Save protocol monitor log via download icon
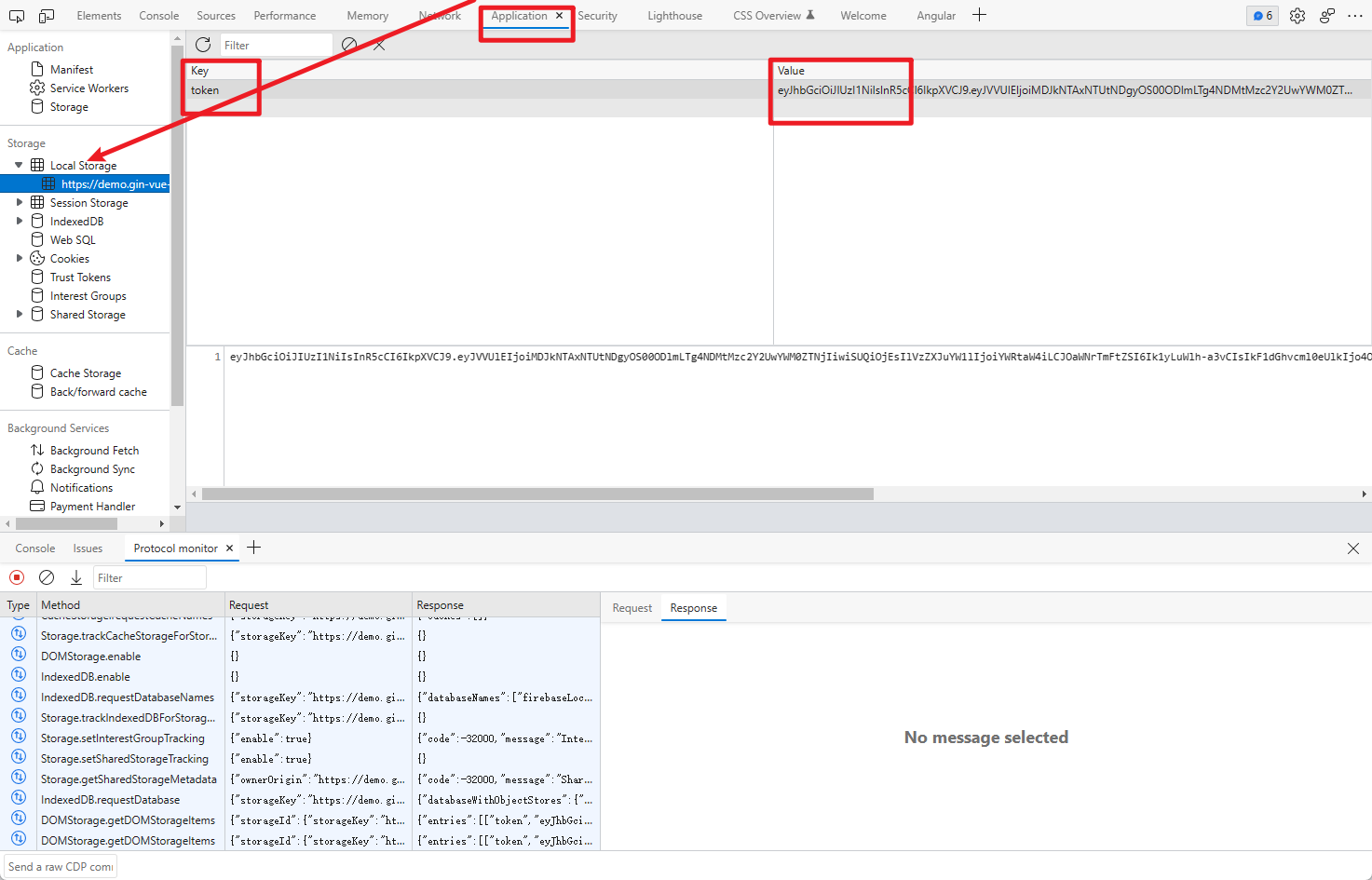Viewport: 1372px width, 880px height. [76, 577]
